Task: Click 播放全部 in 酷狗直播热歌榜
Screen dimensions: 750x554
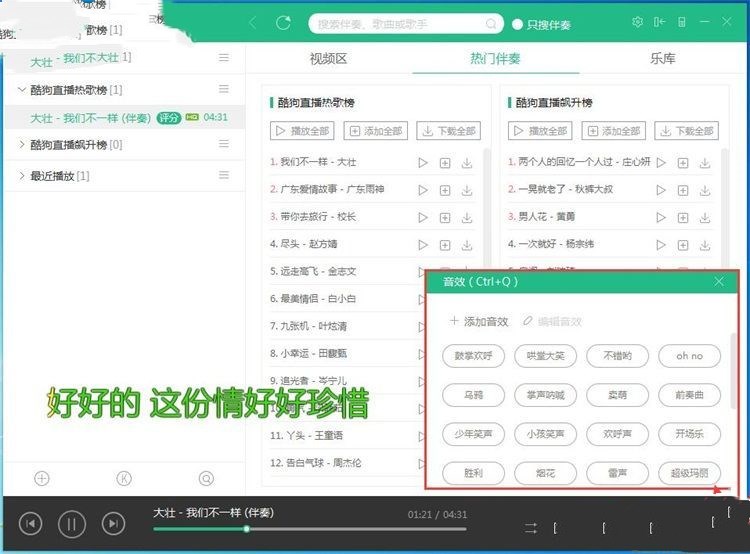Action: (302, 131)
